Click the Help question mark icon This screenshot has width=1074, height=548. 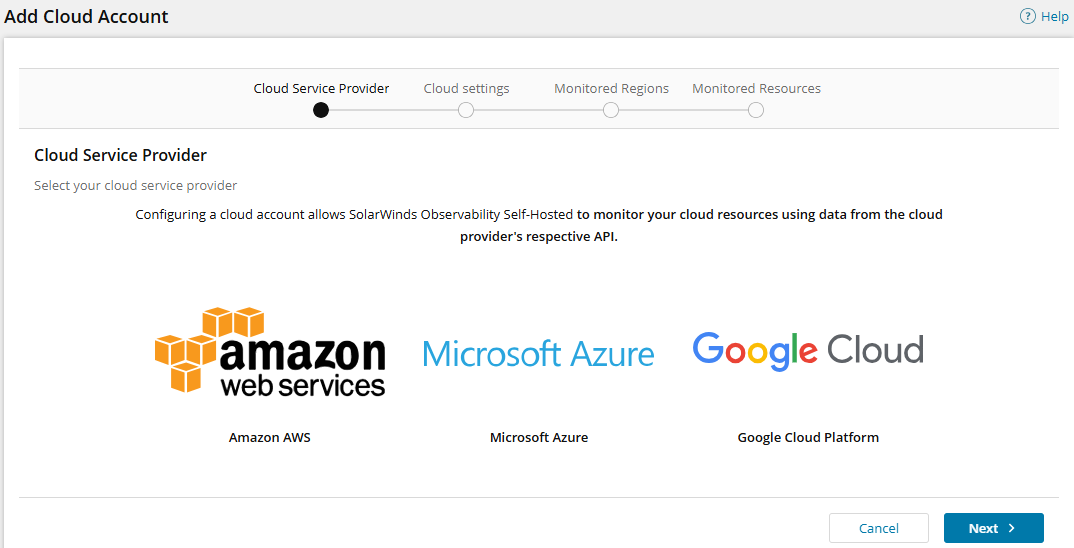click(1027, 17)
